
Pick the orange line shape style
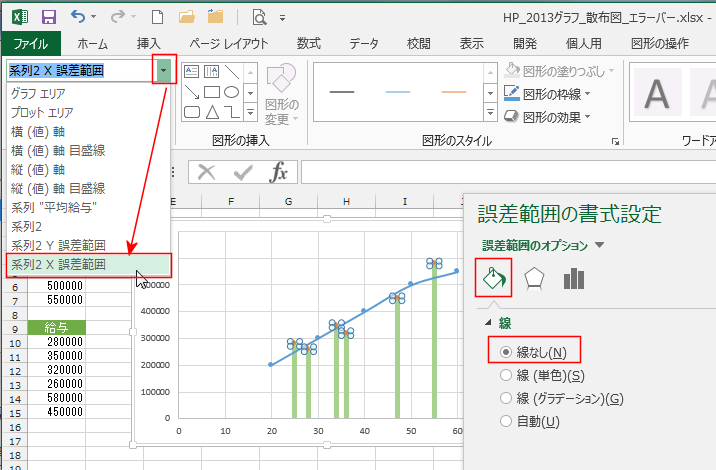[x=454, y=92]
